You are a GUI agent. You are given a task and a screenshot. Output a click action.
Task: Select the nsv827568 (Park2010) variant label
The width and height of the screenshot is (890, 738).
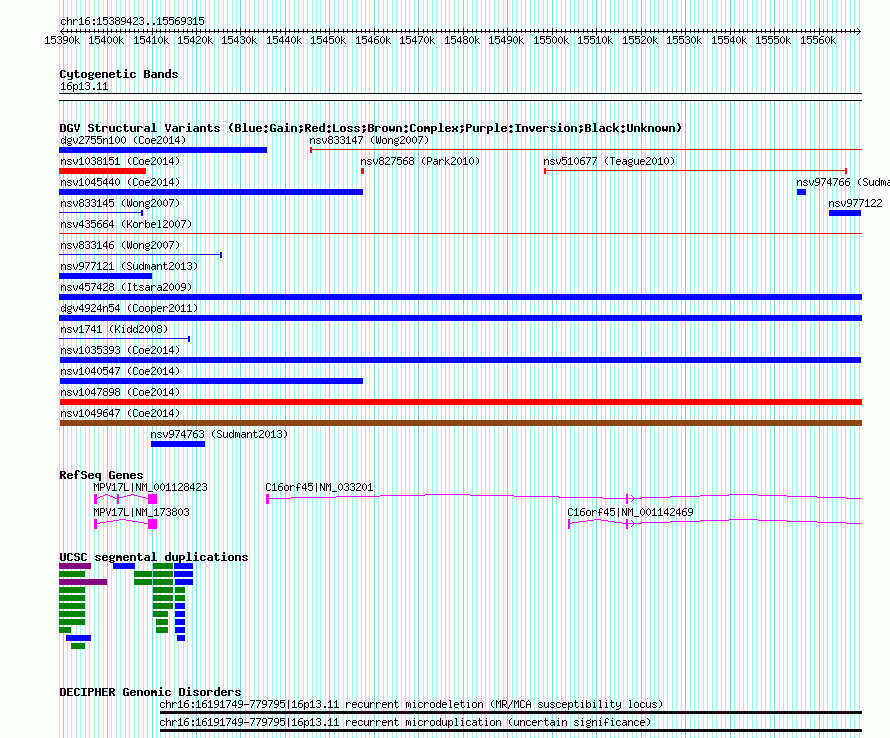[420, 161]
